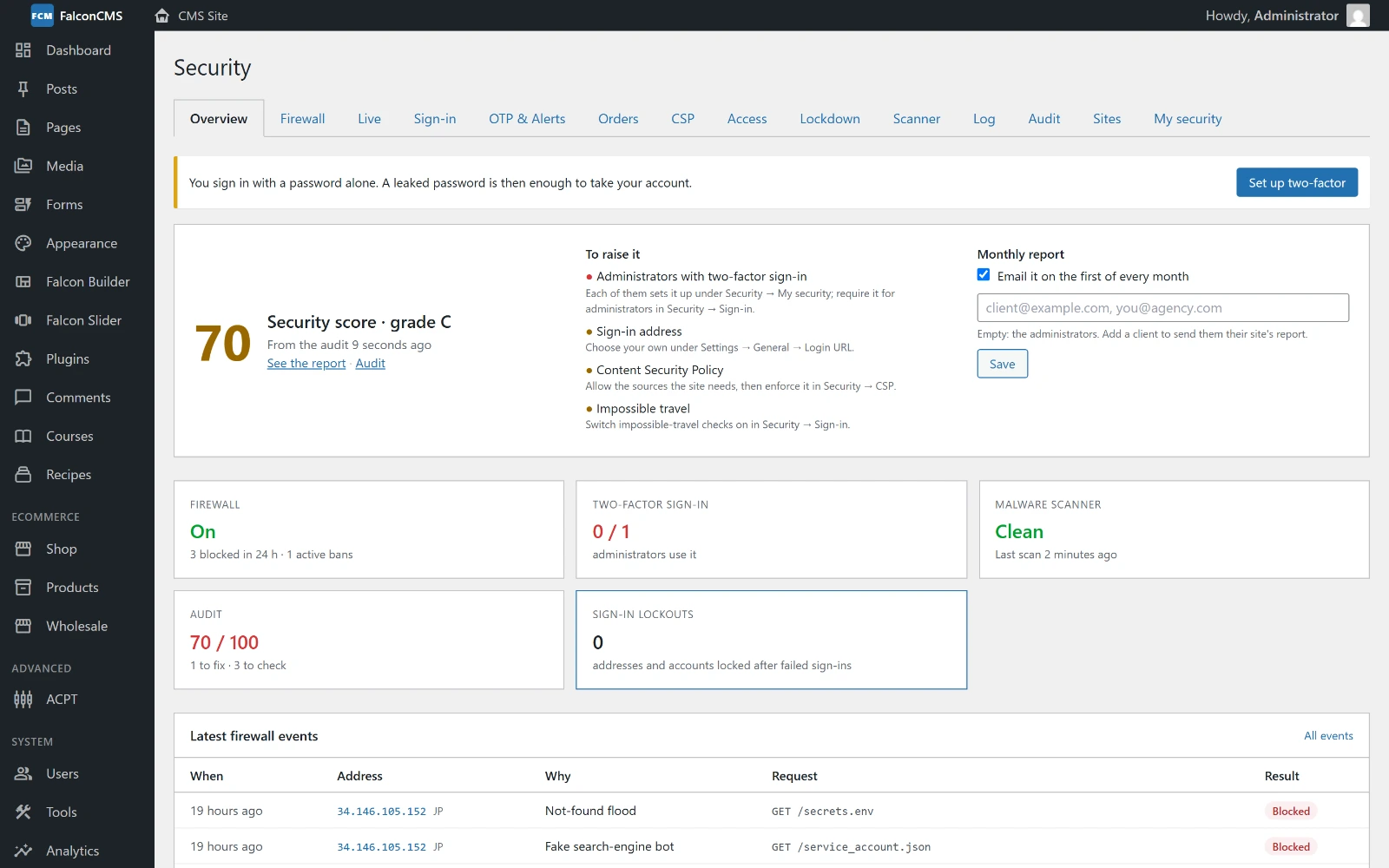The image size is (1389, 868).
Task: Open the Two-Factor Sign-in card
Action: (x=772, y=529)
